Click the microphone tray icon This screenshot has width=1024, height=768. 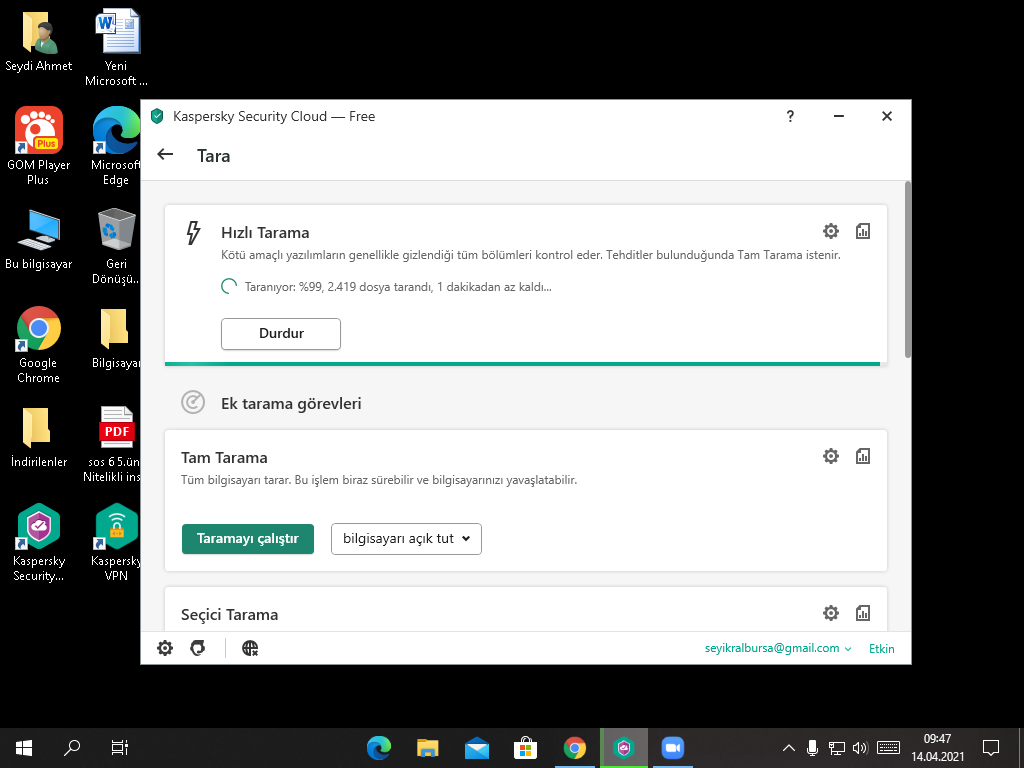click(x=812, y=748)
